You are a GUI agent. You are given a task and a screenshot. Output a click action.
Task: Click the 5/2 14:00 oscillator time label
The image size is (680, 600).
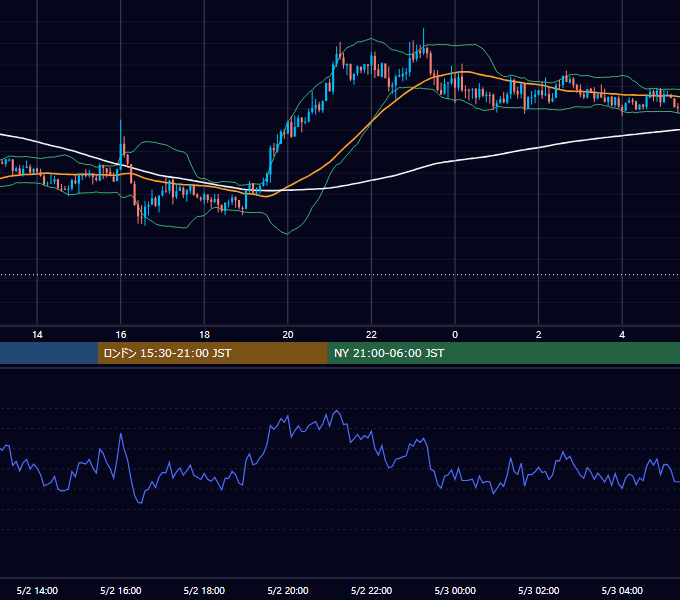tap(37, 590)
